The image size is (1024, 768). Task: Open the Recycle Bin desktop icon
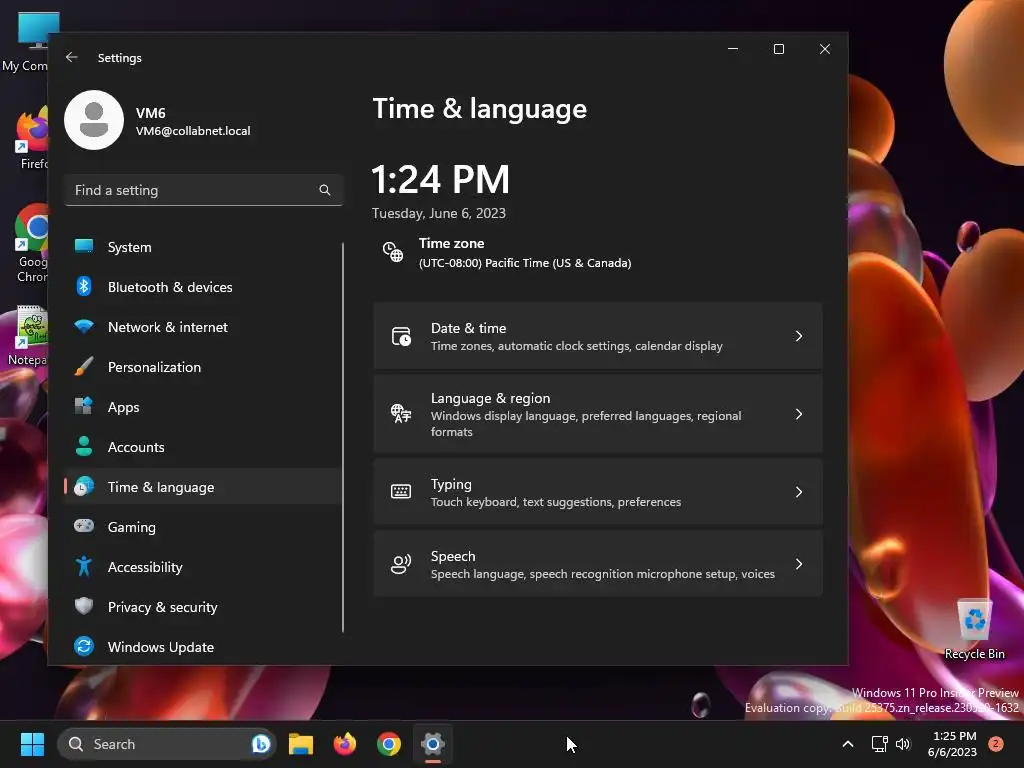click(x=974, y=630)
